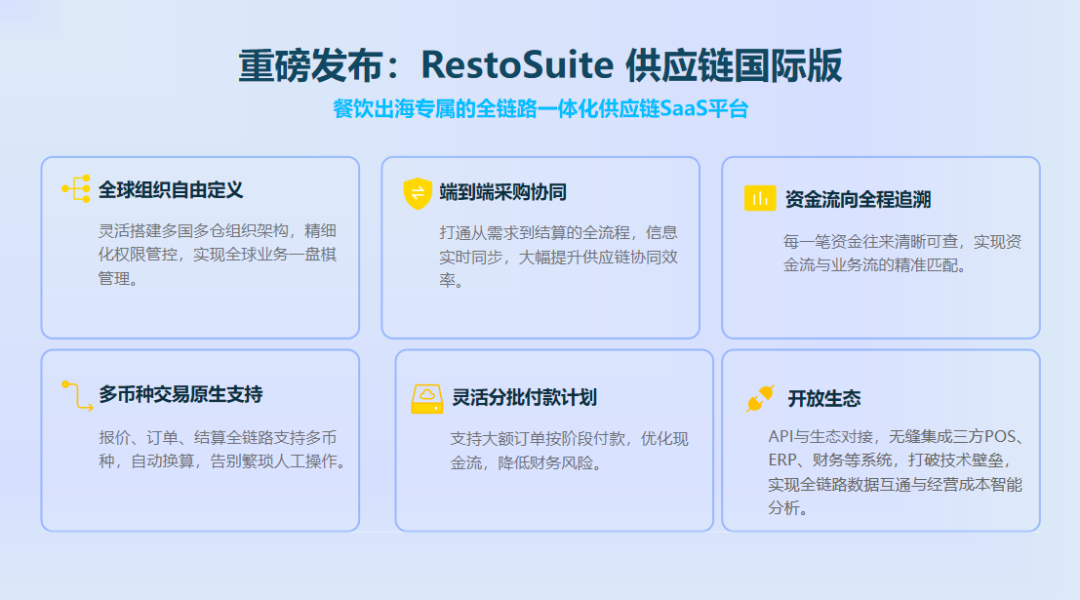
Task: Click the main headline 重磅发布：RestoSuite 供应链国际版
Action: 540,65
